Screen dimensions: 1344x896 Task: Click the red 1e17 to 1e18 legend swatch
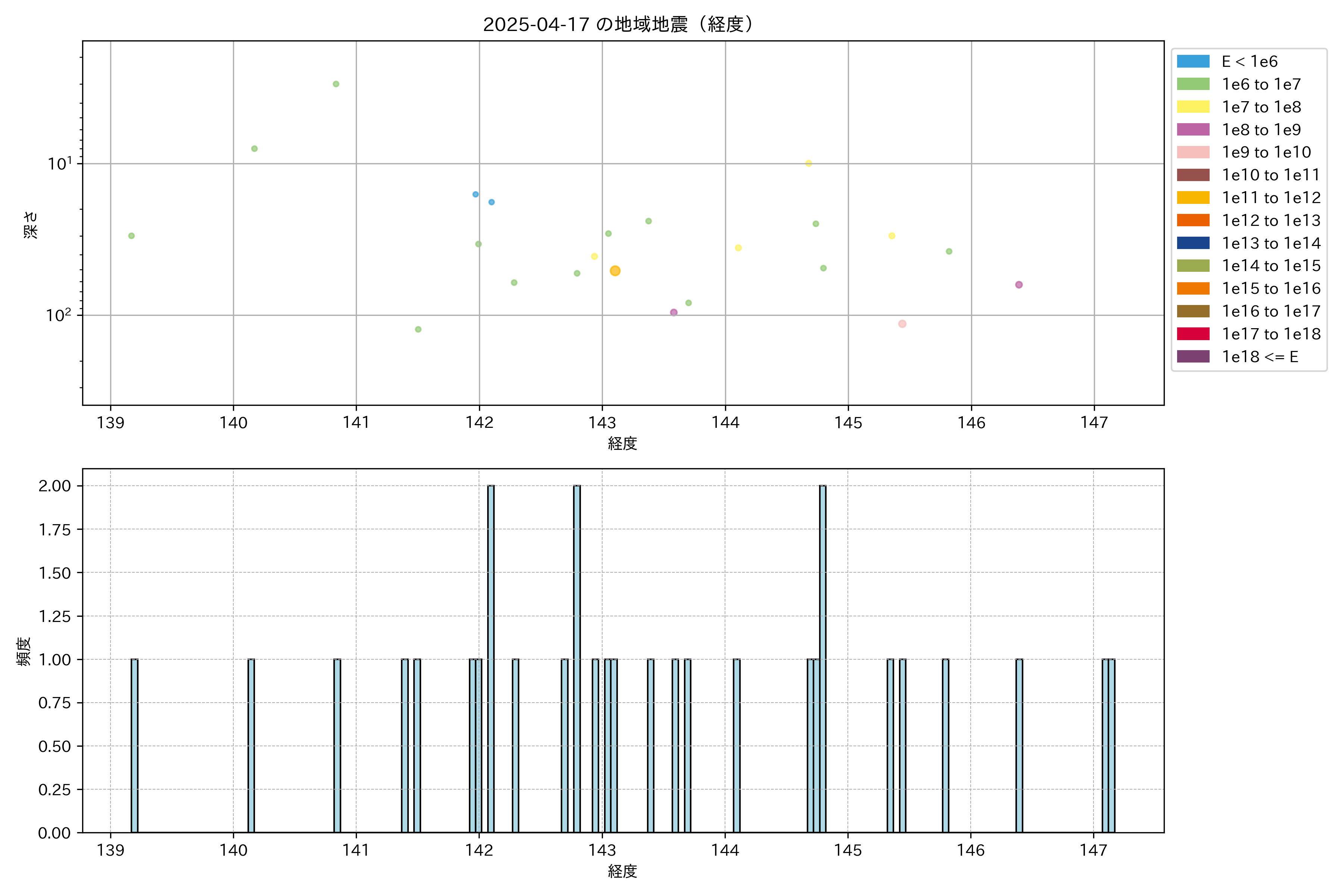1192,334
